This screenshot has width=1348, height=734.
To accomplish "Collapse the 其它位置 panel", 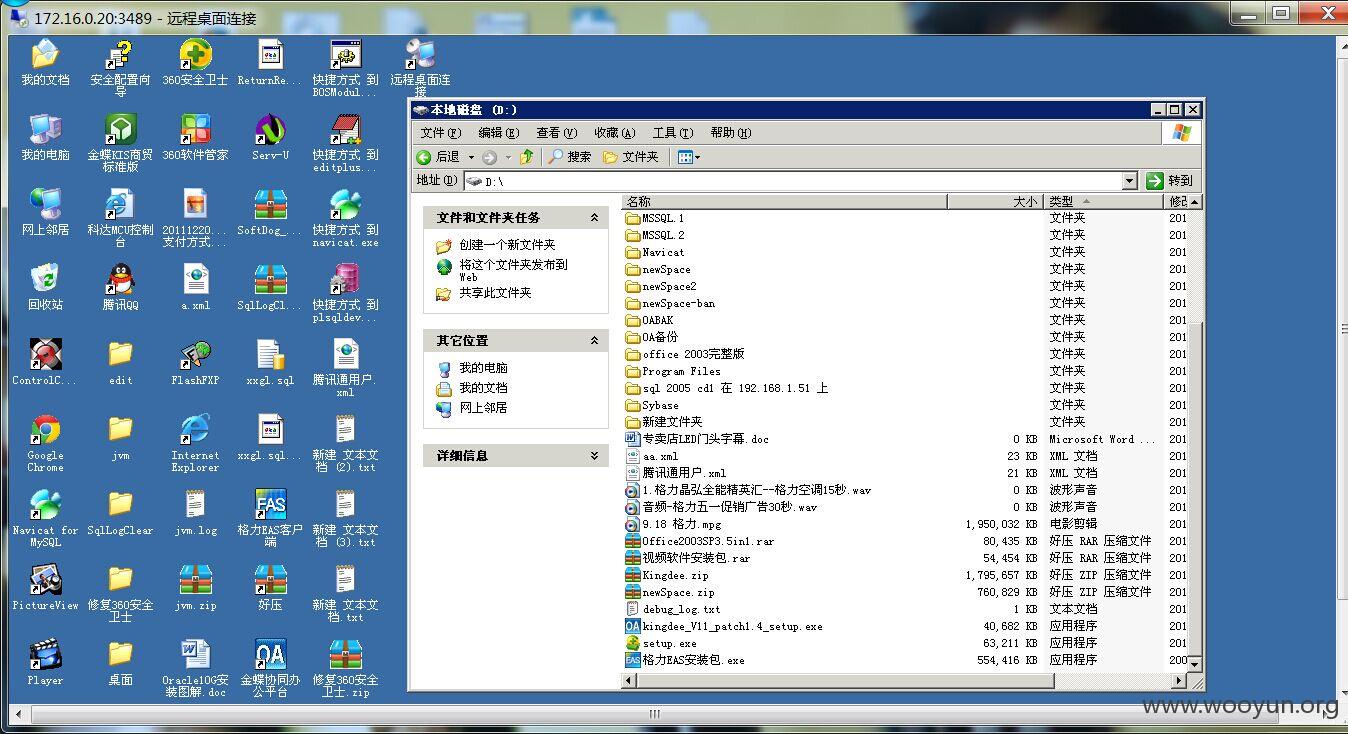I will coord(594,340).
